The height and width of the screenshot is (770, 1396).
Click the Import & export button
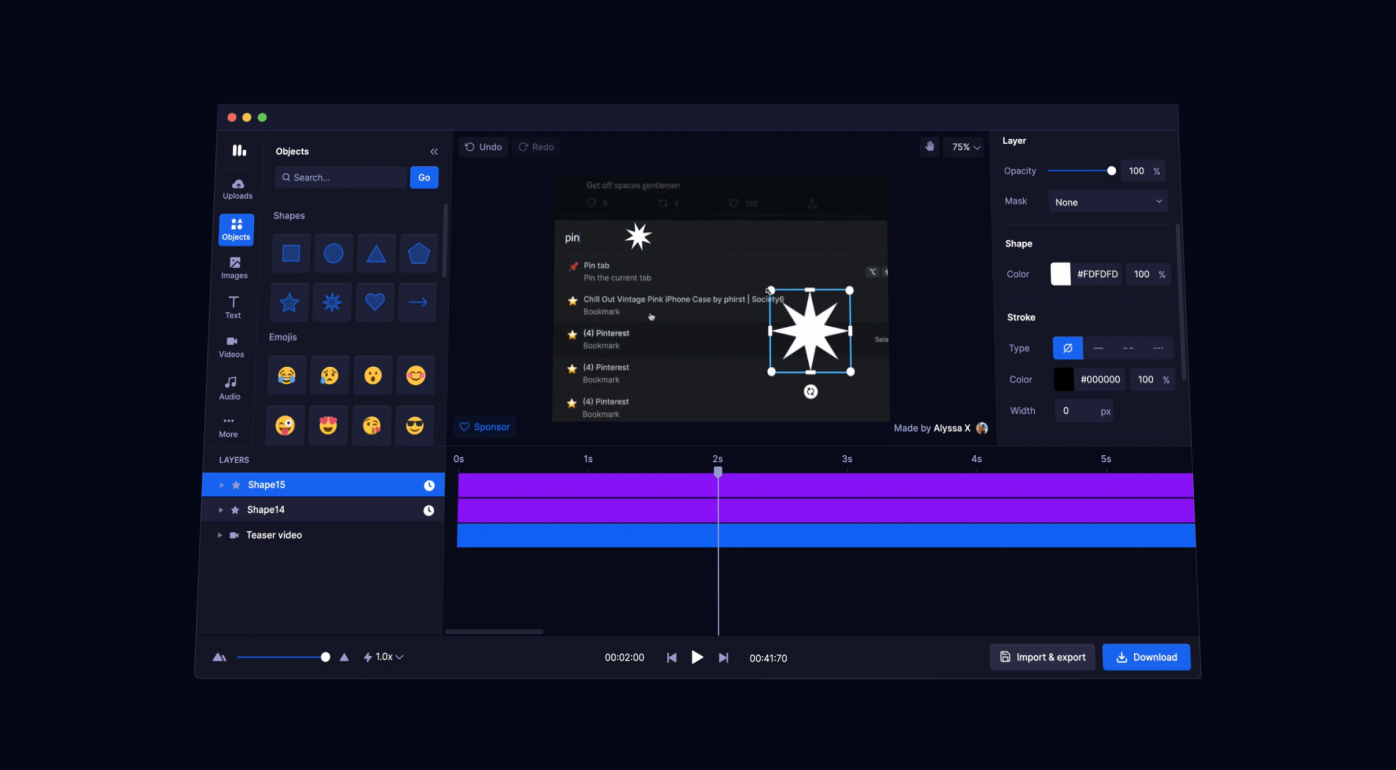click(1042, 657)
